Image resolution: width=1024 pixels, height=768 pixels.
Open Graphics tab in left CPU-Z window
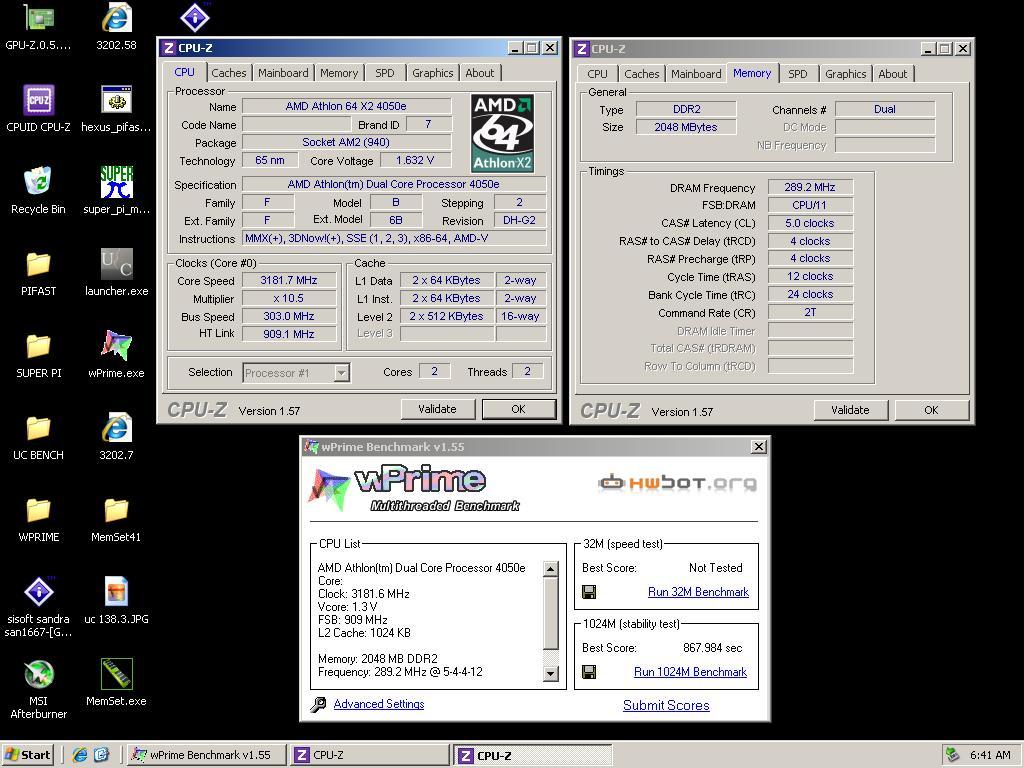[432, 72]
